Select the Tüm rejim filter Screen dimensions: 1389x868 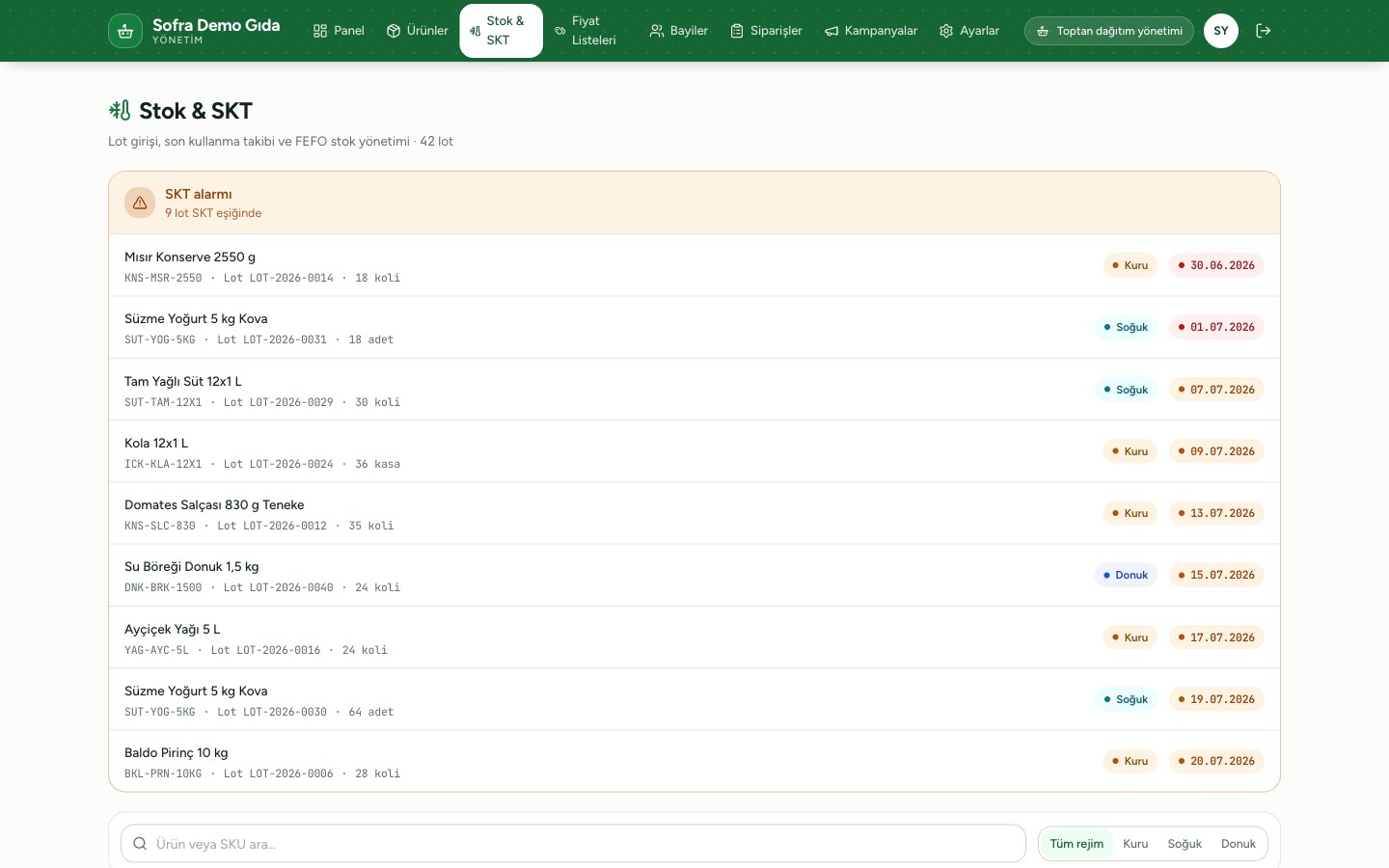pos(1076,844)
